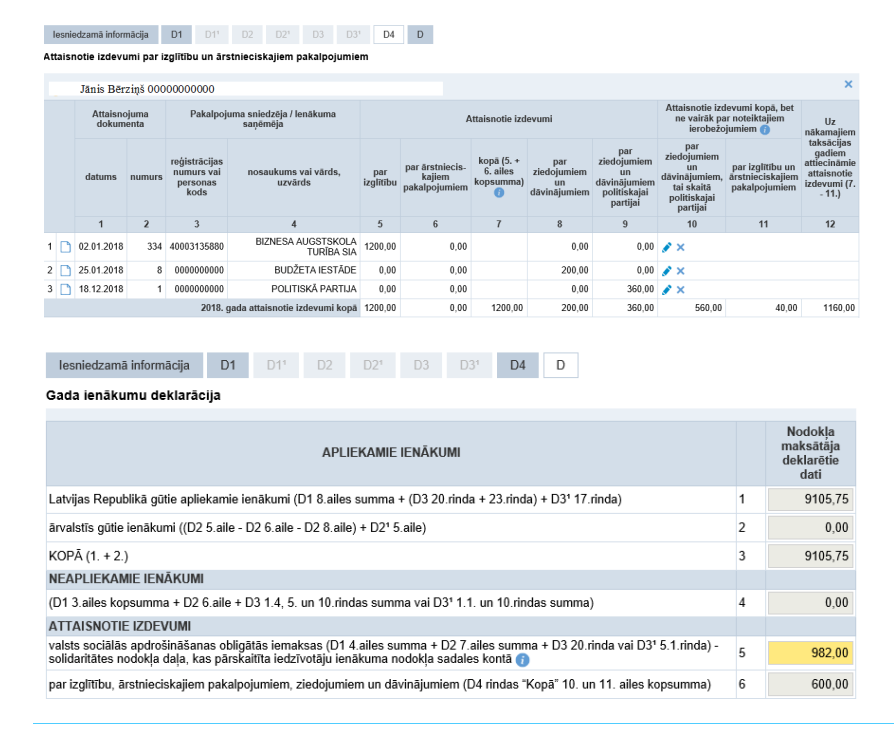Open lower Iesniedzamā informācija tab
This screenshot has height=732, width=894.
click(x=124, y=365)
